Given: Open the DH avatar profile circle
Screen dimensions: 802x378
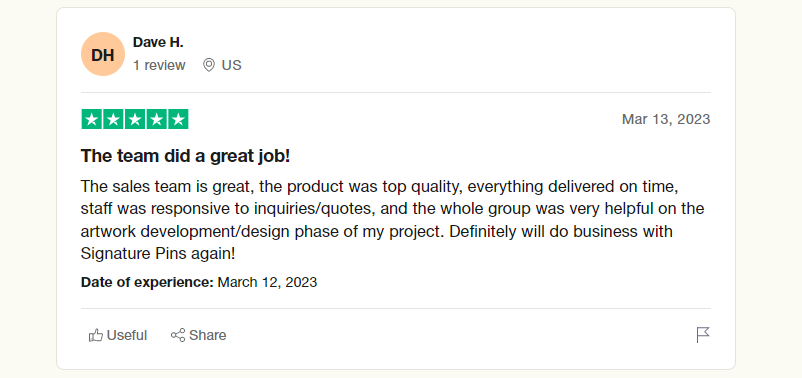Looking at the screenshot, I should (x=103, y=54).
